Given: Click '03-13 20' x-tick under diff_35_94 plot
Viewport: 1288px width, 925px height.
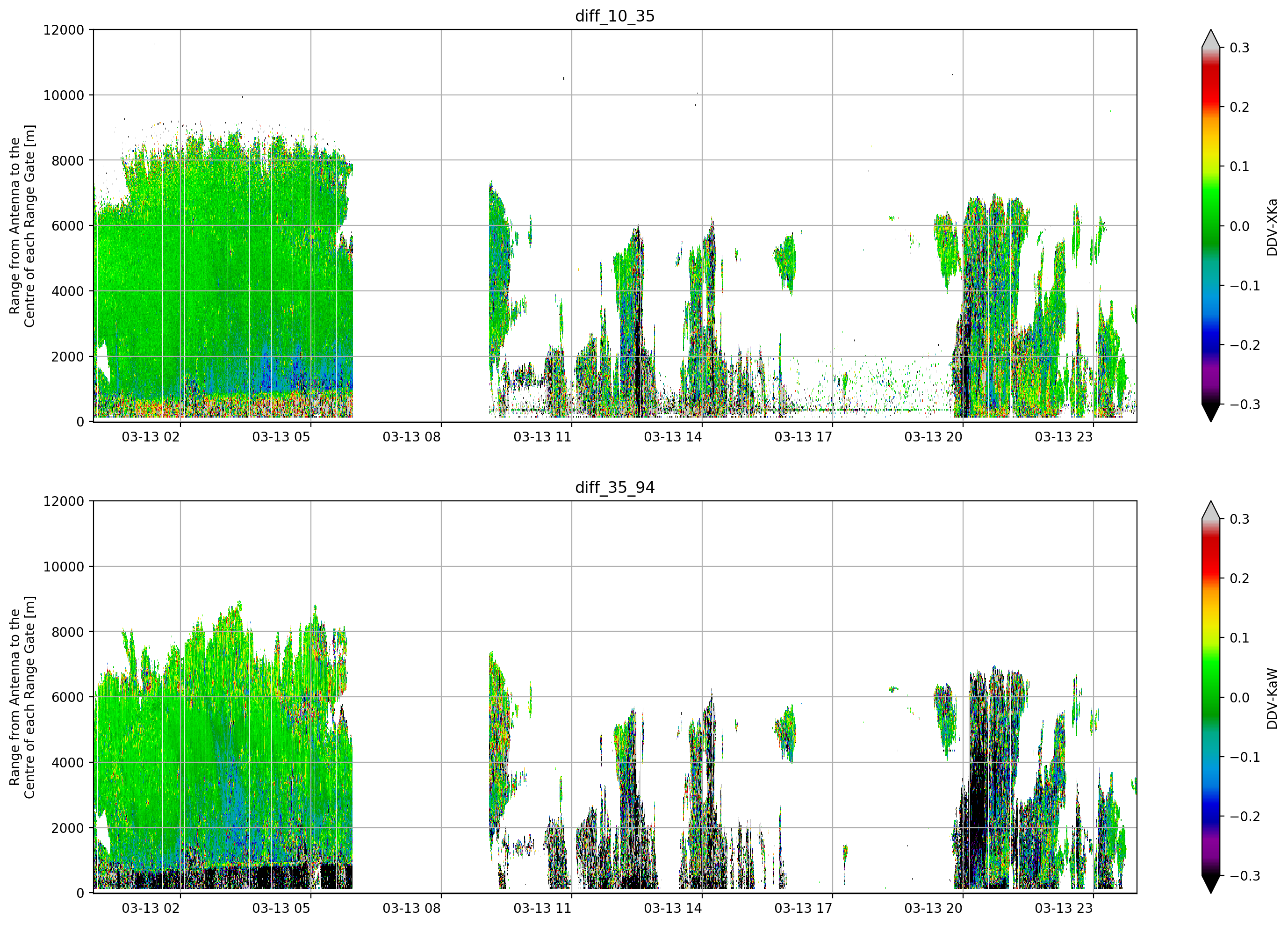Looking at the screenshot, I should point(934,909).
